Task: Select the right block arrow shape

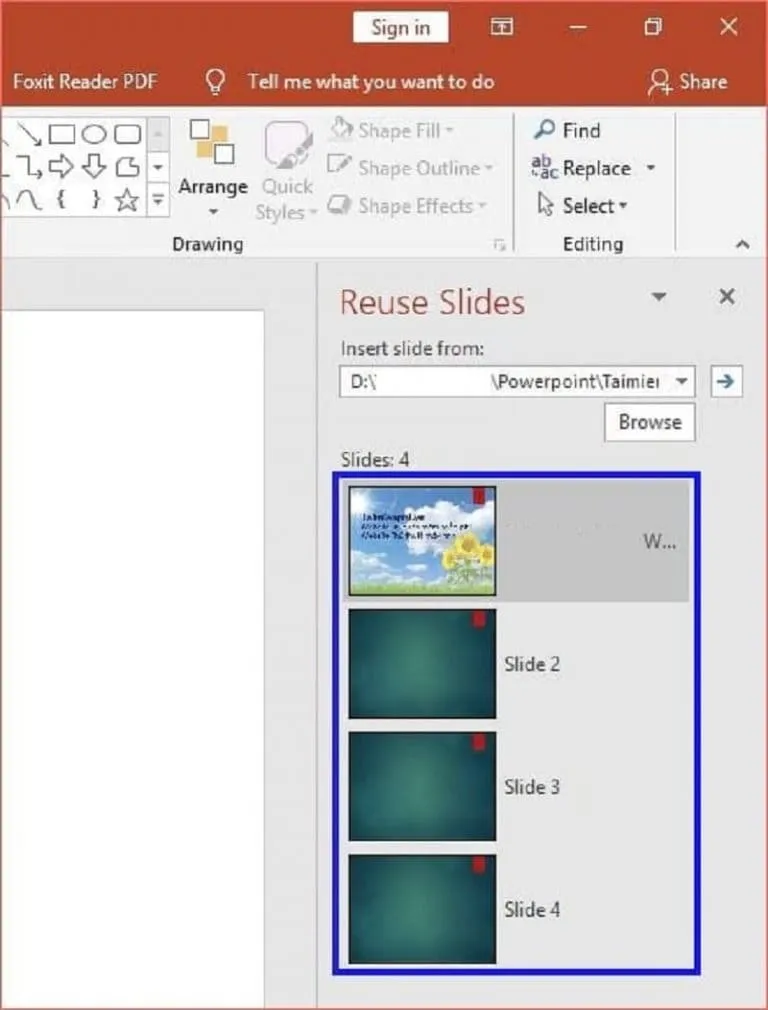Action: click(62, 167)
